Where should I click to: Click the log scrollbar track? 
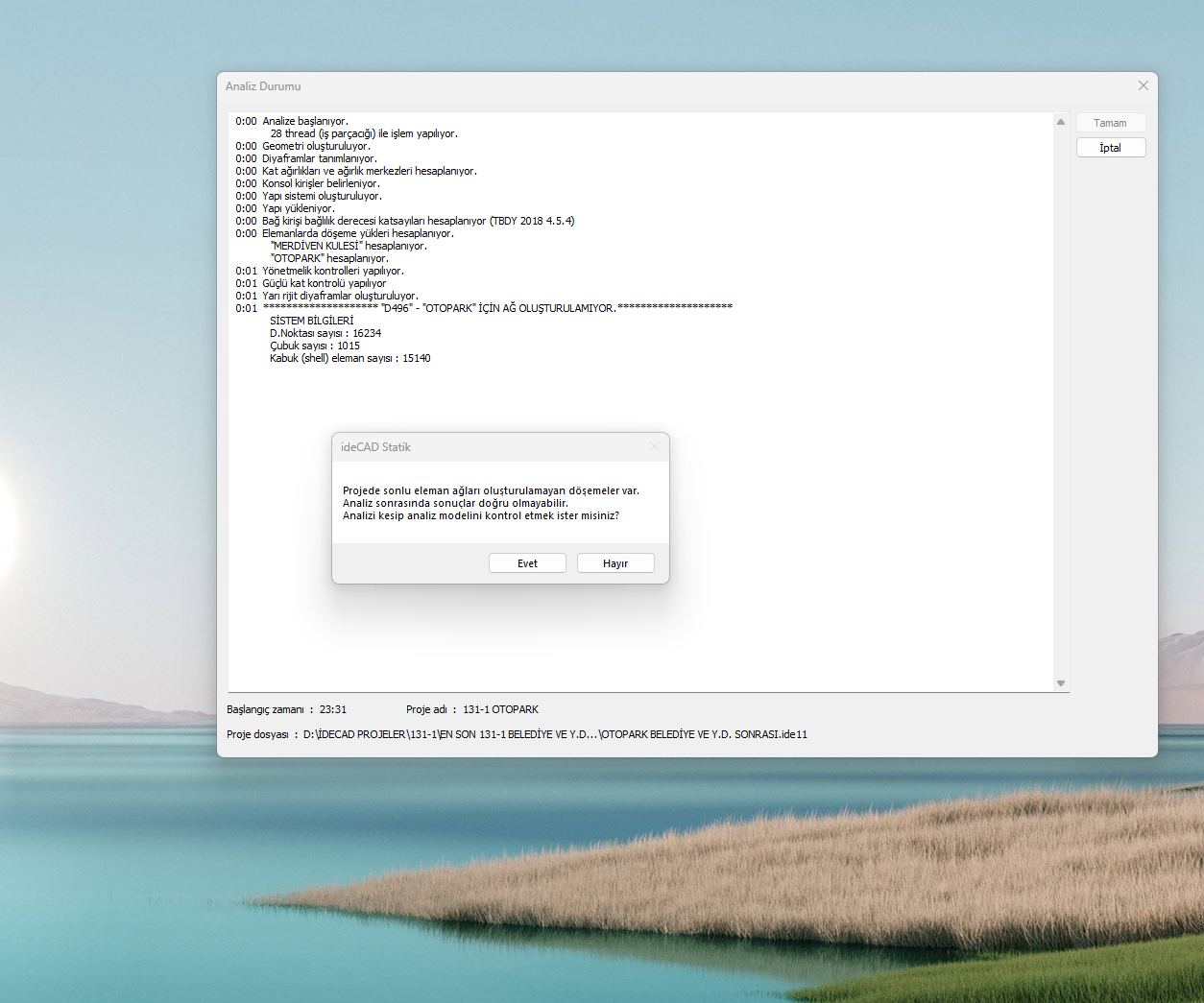click(x=1061, y=403)
